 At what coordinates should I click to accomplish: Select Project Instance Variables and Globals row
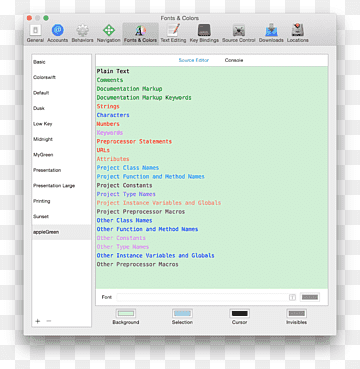[212, 203]
